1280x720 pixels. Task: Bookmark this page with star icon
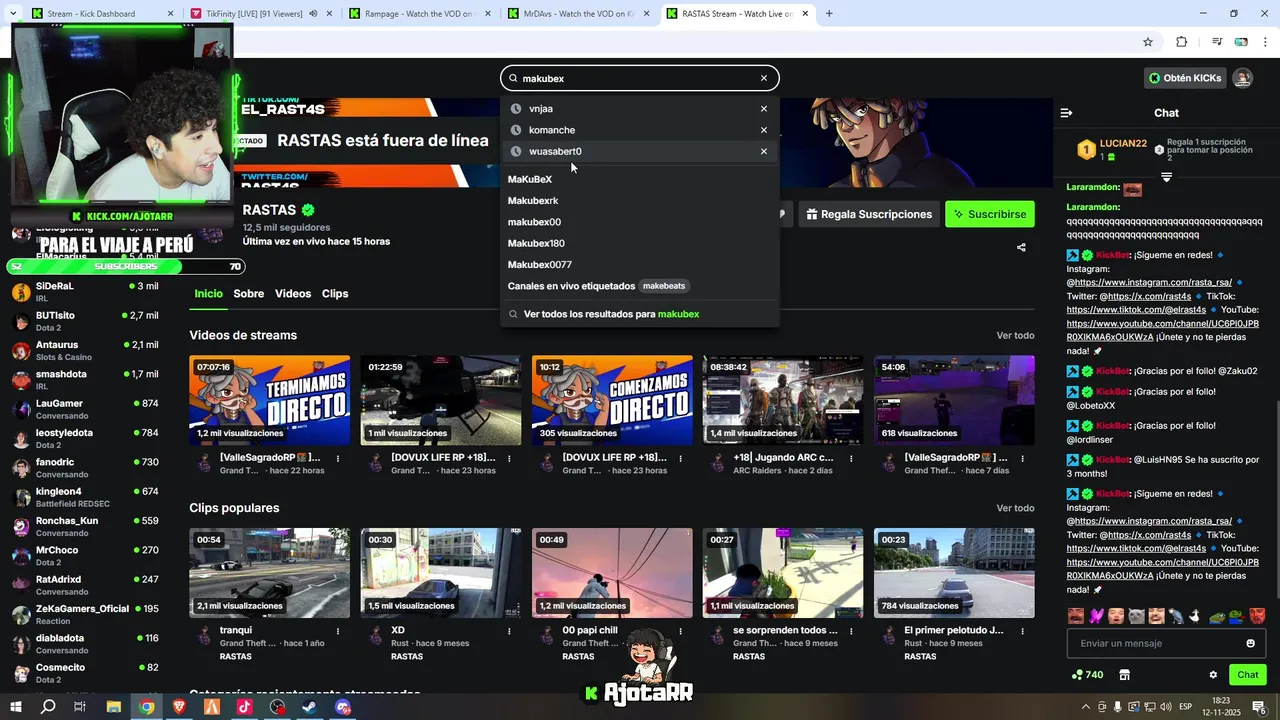tap(1148, 42)
